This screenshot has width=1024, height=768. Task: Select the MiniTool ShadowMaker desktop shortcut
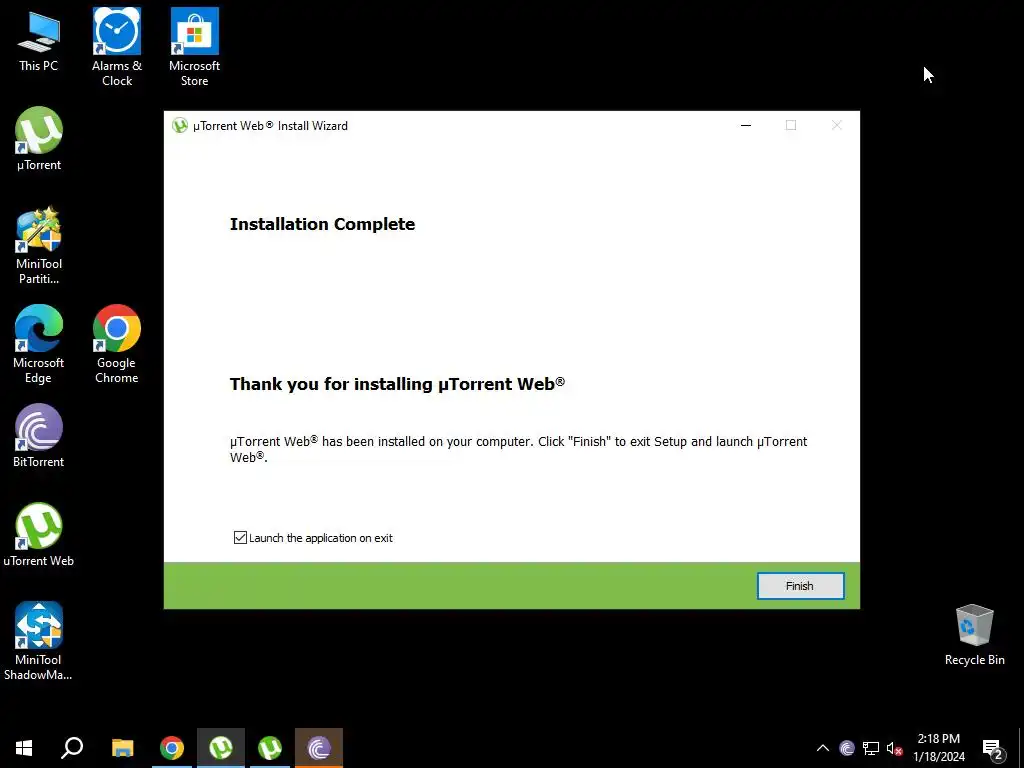tap(39, 641)
